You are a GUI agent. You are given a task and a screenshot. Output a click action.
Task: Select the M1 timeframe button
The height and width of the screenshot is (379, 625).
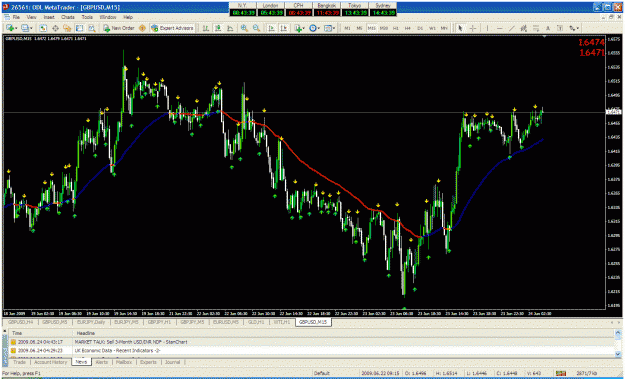pyautogui.click(x=347, y=28)
